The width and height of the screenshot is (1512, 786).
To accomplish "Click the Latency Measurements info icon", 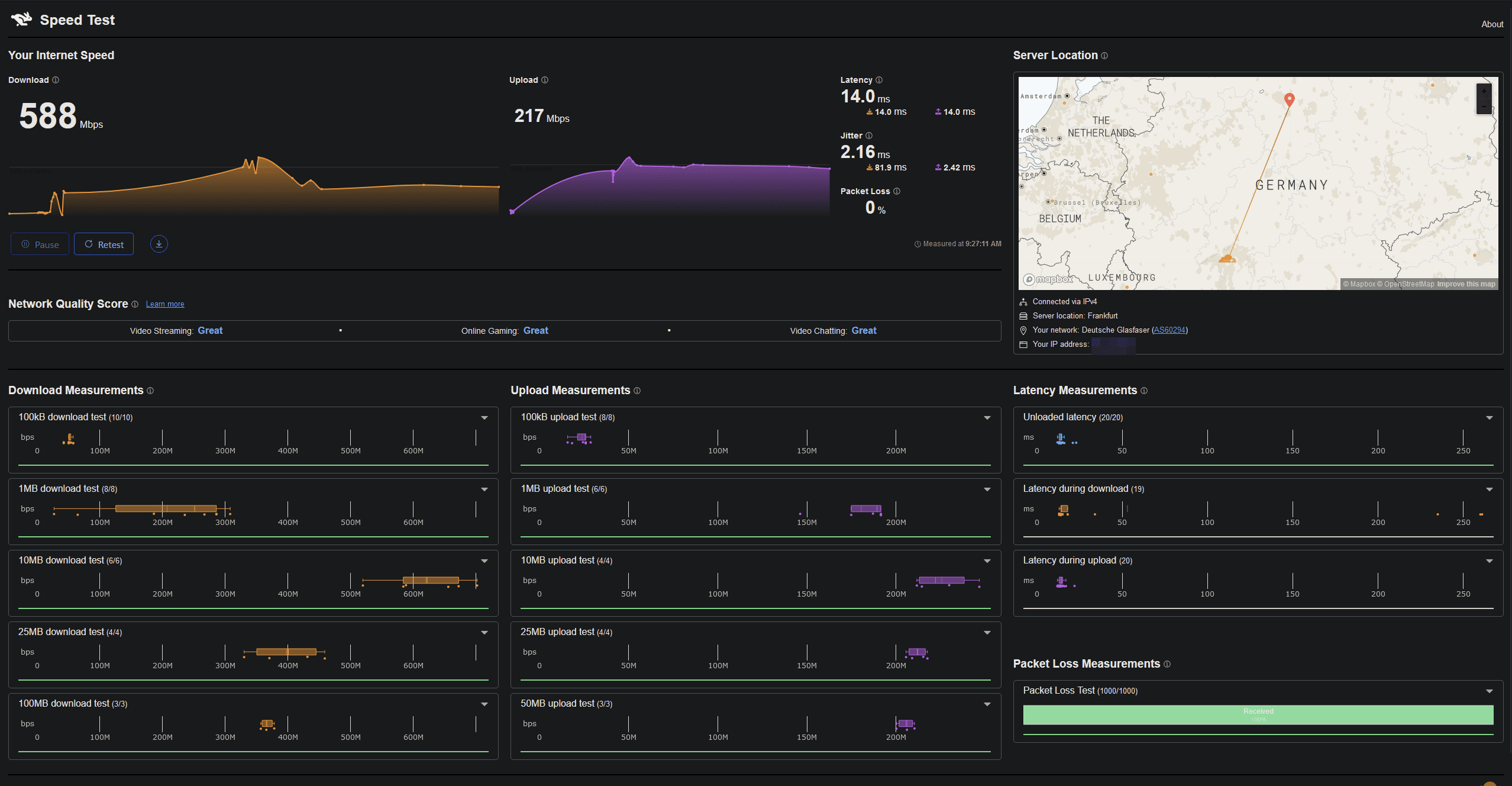I will (1144, 391).
